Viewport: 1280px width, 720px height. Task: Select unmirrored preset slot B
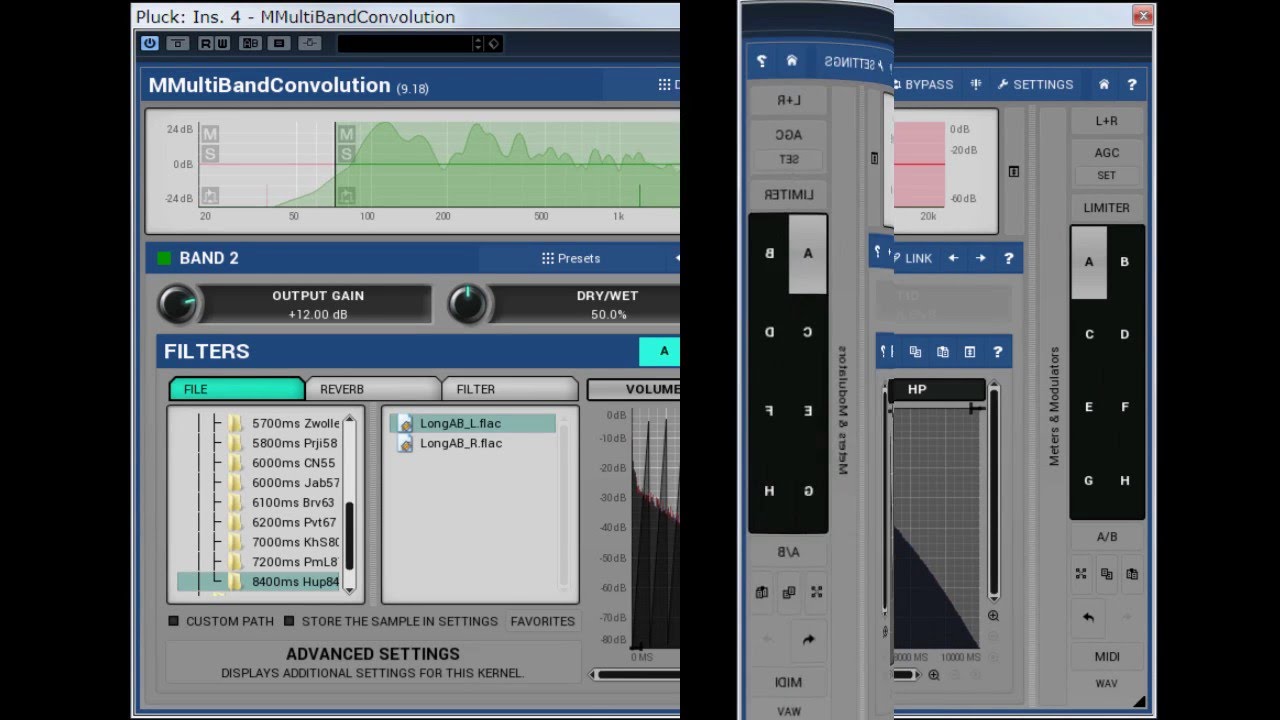tap(1125, 262)
